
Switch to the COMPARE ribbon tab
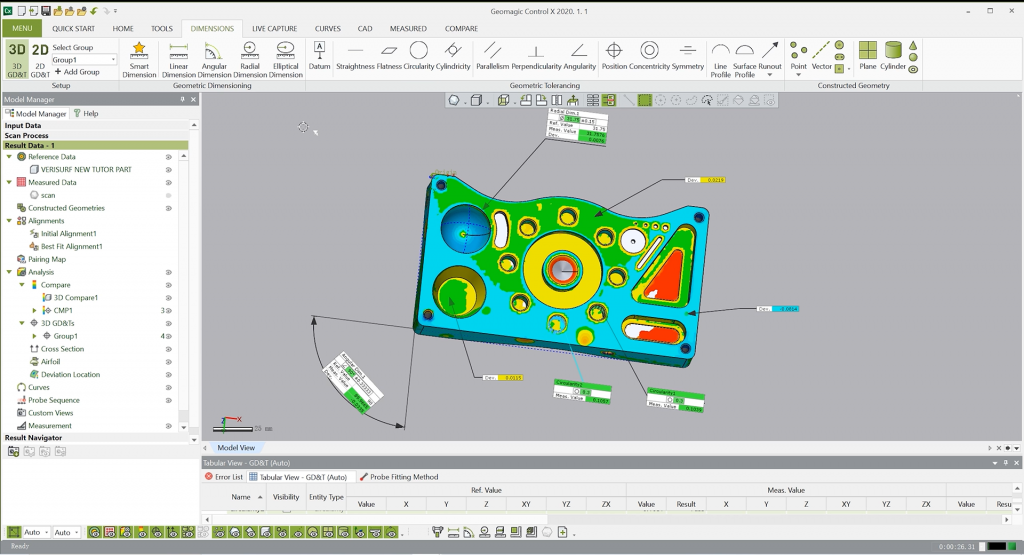tap(461, 29)
